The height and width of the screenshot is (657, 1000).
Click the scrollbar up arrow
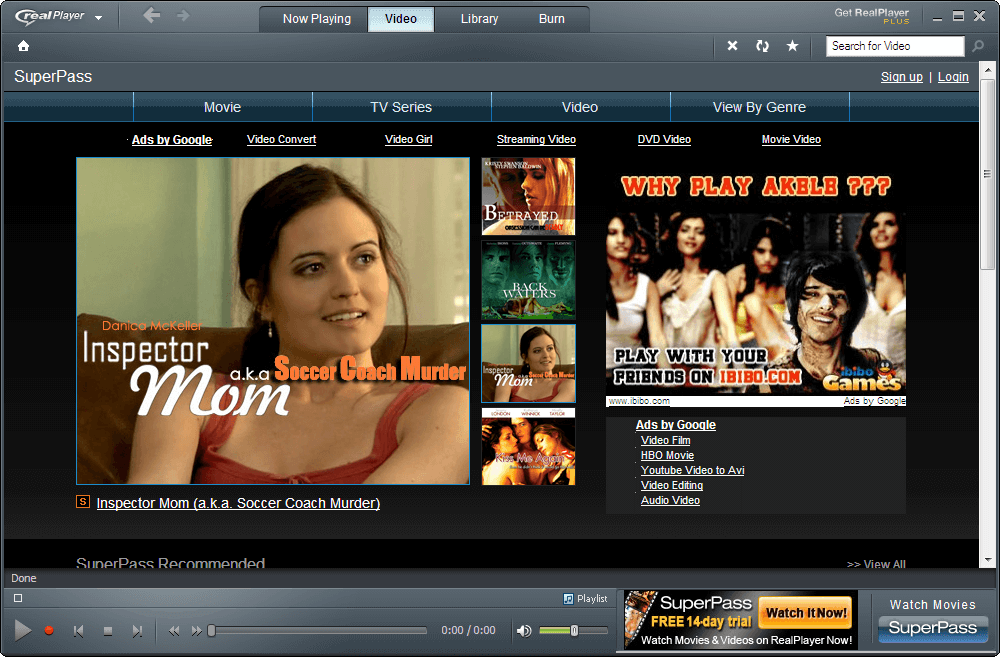pos(988,69)
